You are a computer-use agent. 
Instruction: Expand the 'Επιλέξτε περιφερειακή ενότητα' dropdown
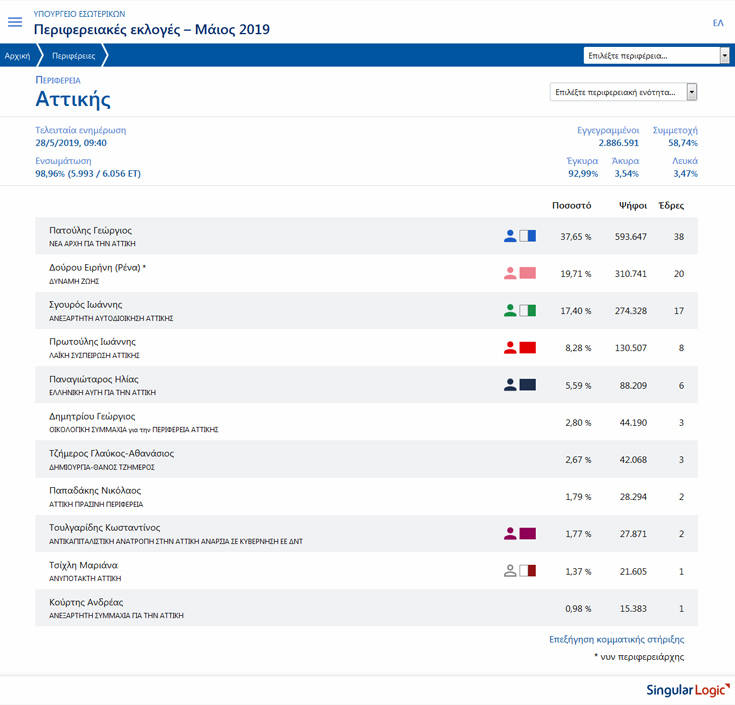click(616, 92)
